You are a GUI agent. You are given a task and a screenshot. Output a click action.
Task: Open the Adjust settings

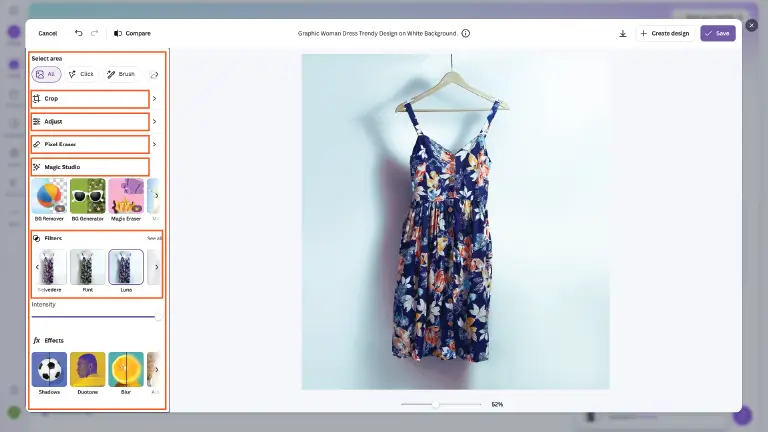click(x=90, y=121)
